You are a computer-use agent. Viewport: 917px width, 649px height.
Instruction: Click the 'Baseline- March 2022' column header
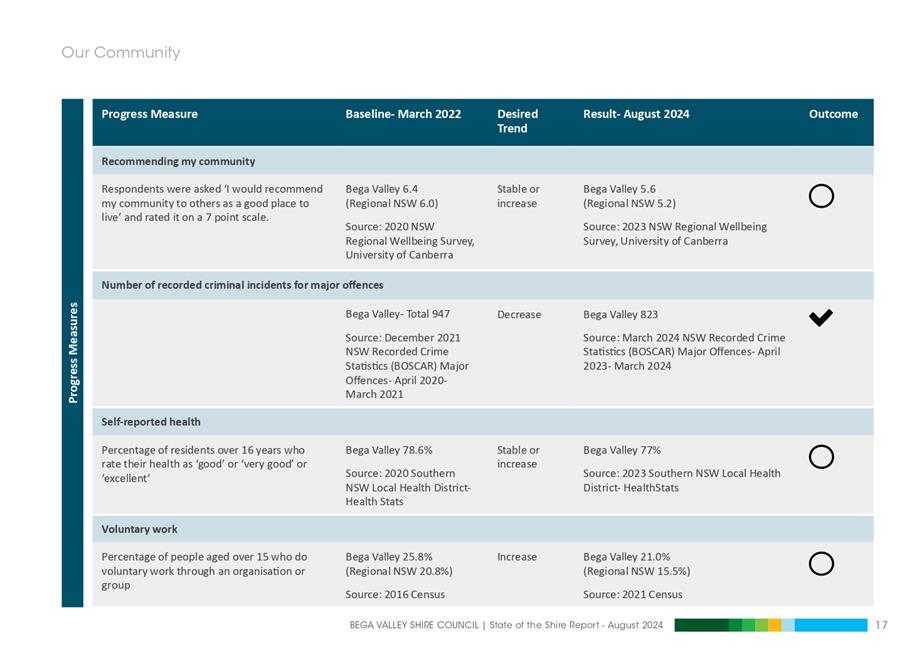click(x=403, y=114)
